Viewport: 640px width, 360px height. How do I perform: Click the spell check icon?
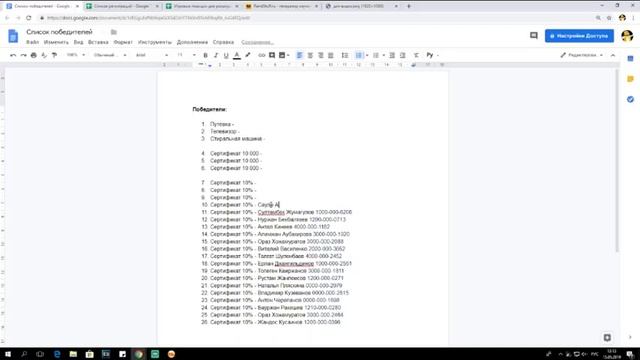pos(44,55)
